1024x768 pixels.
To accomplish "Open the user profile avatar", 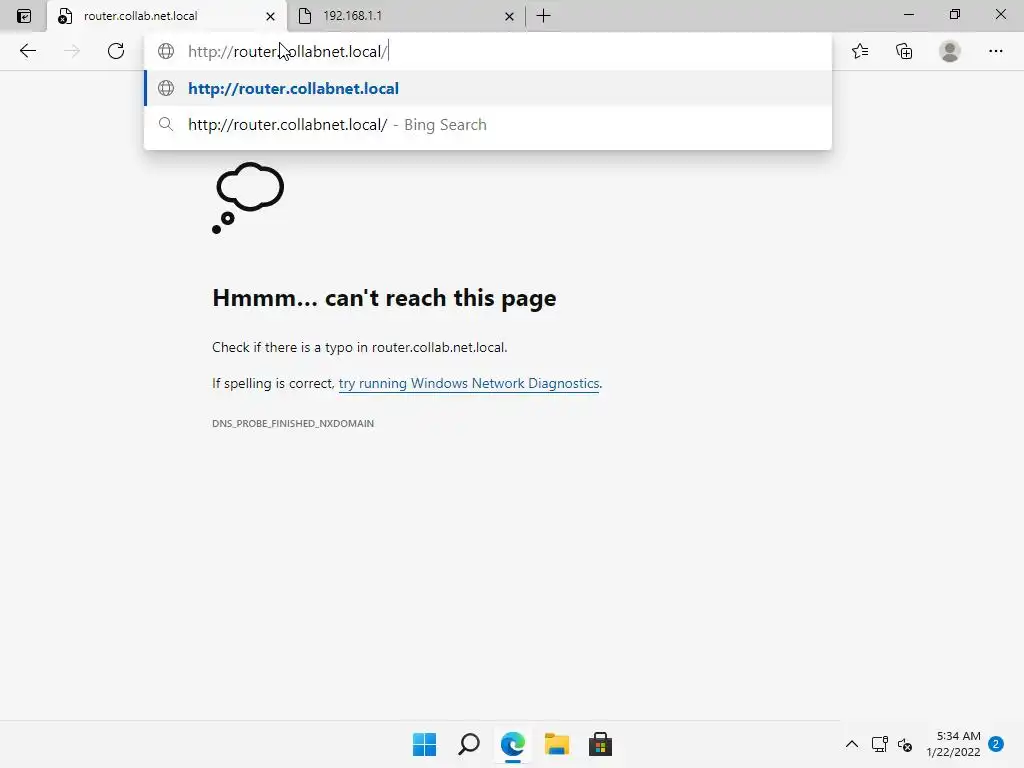I will 950,51.
